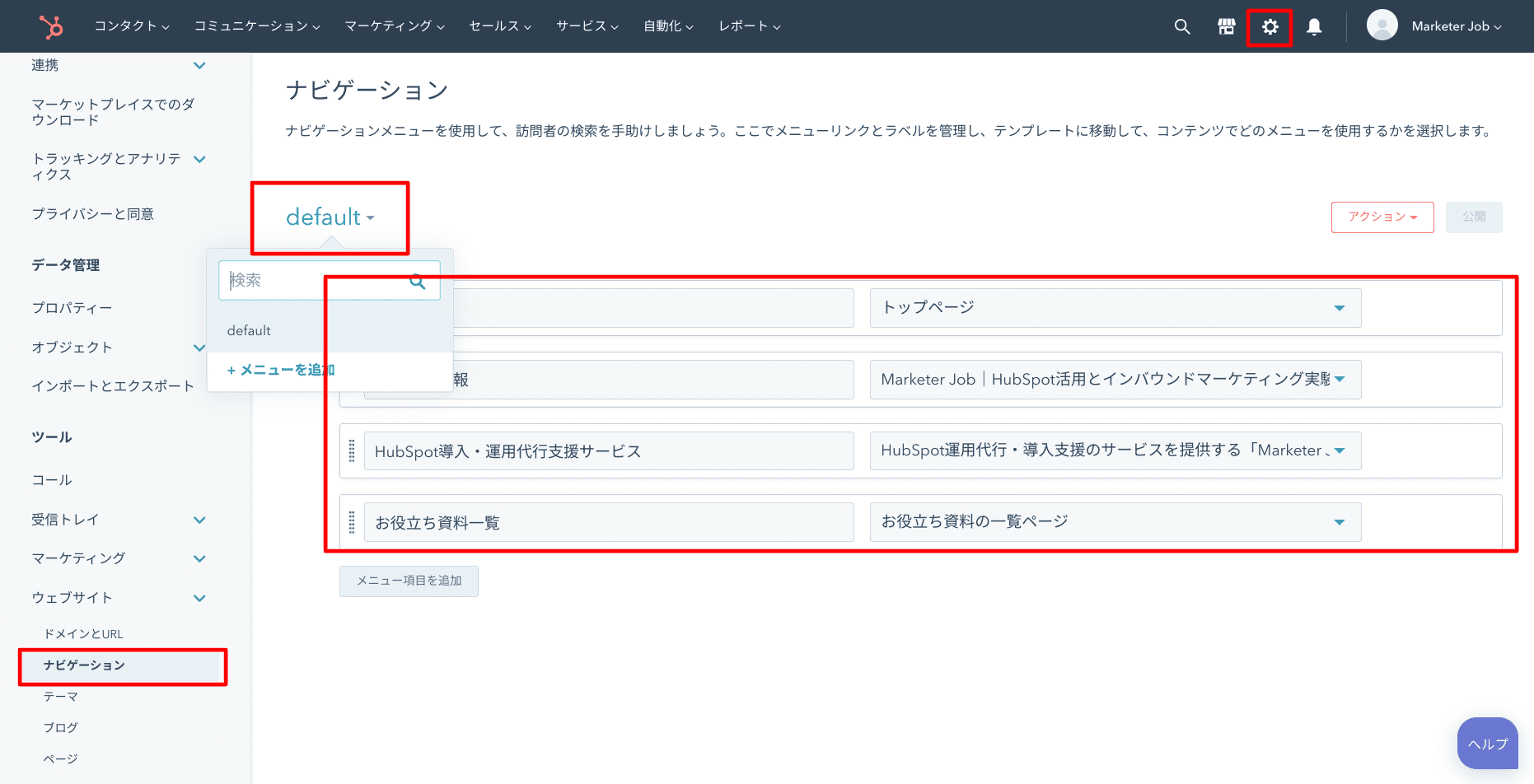Open the Marketer Job｜HubSpot活用 page dropdown
The height and width of the screenshot is (784, 1534).
[1115, 380]
